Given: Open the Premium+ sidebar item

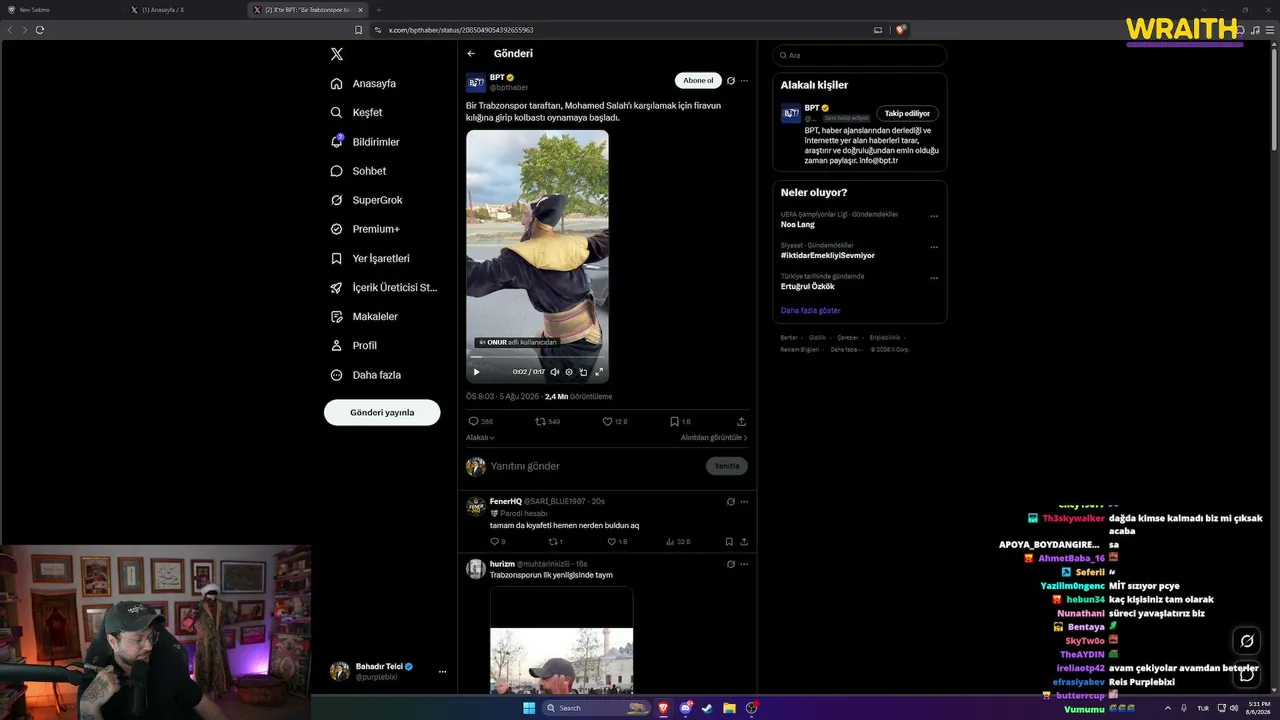Looking at the screenshot, I should pyautogui.click(x=365, y=229).
